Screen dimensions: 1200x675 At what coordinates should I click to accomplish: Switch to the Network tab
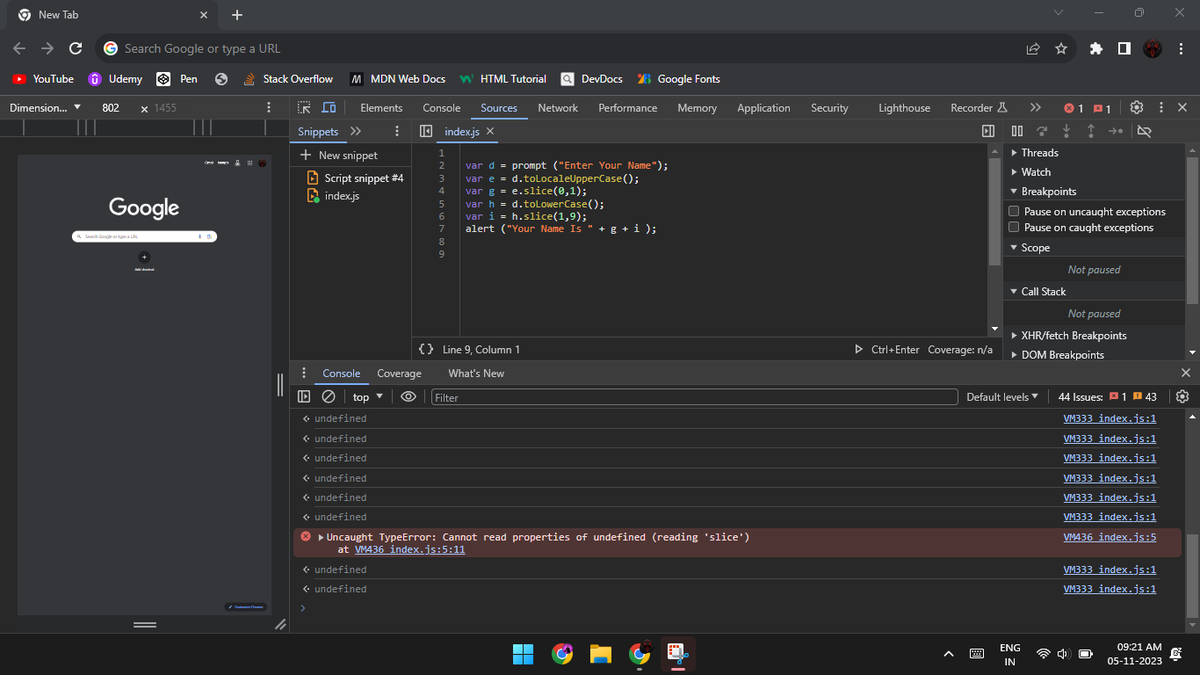[x=557, y=108]
